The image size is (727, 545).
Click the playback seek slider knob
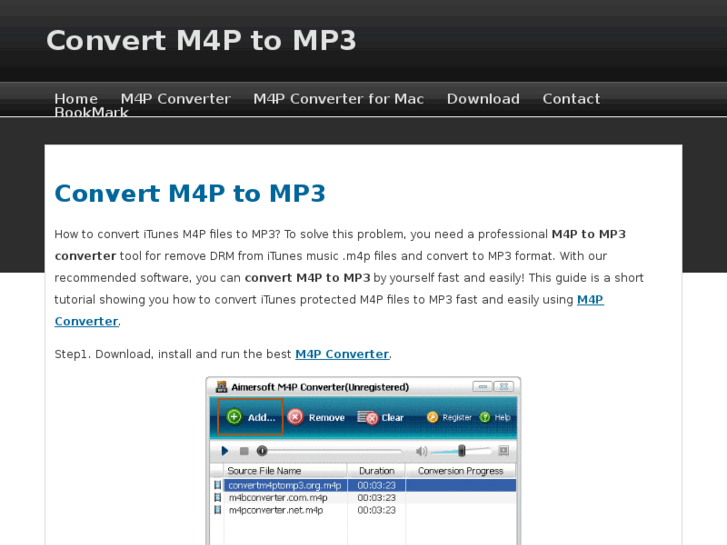coord(262,451)
